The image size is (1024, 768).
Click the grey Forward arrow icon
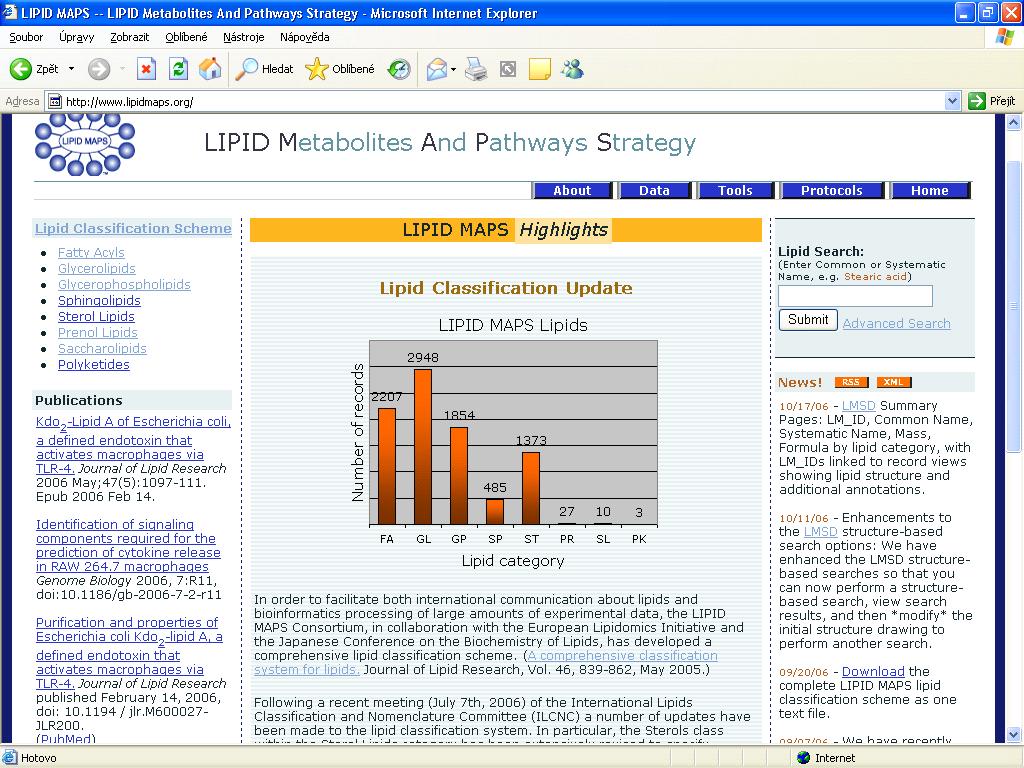pos(99,69)
